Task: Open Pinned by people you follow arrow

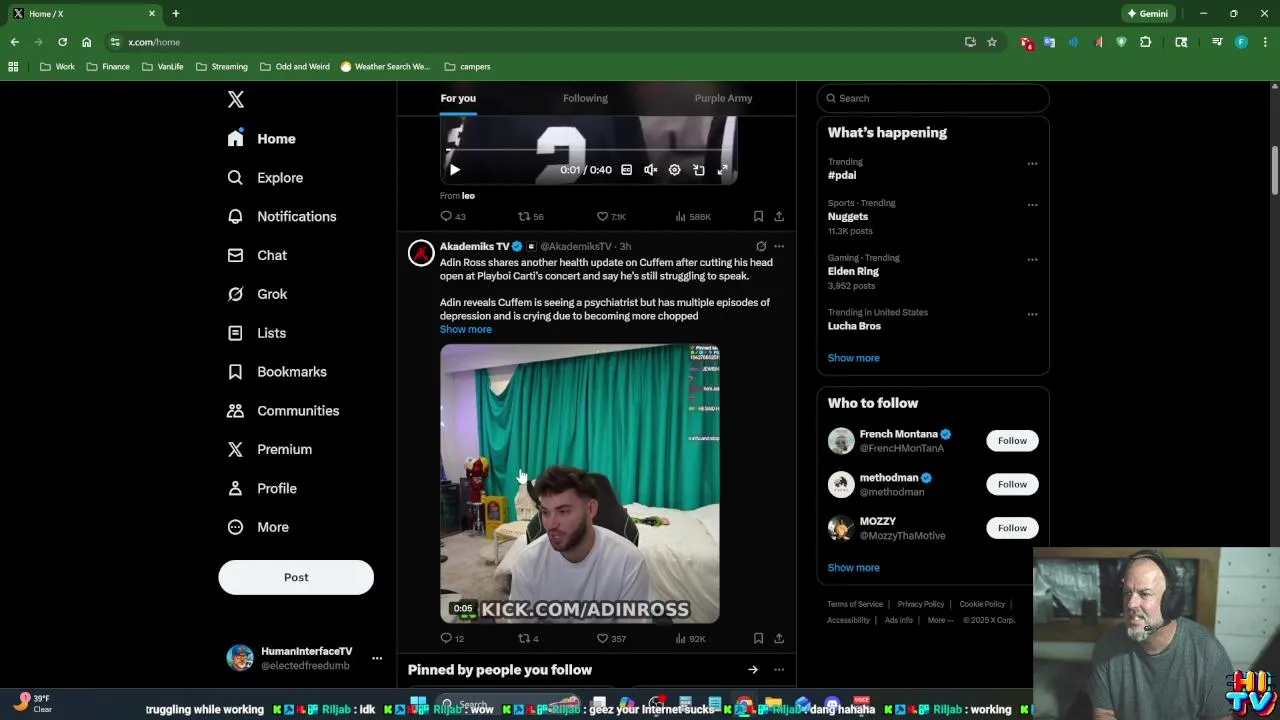Action: click(753, 670)
